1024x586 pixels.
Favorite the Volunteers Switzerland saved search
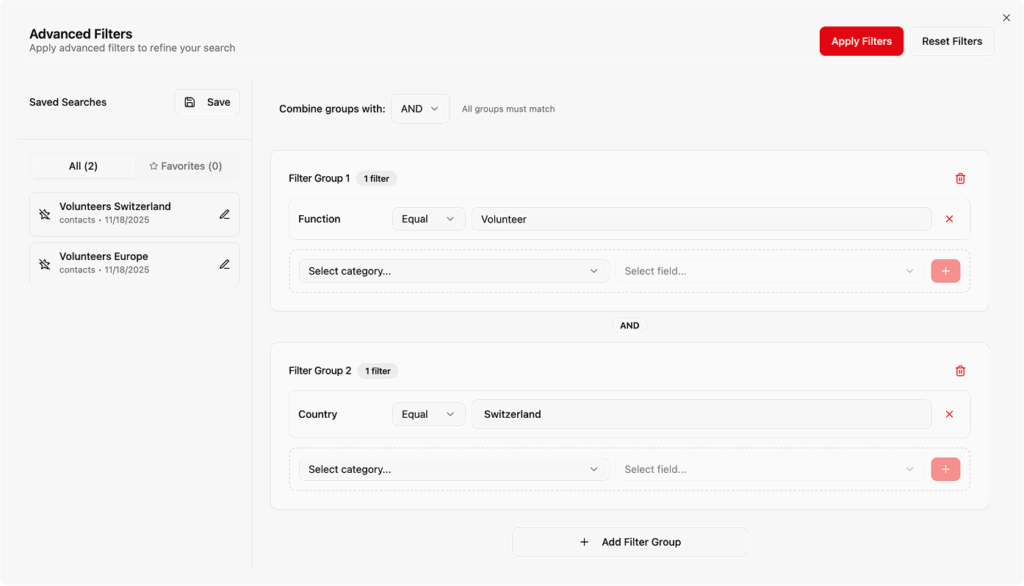pos(45,214)
